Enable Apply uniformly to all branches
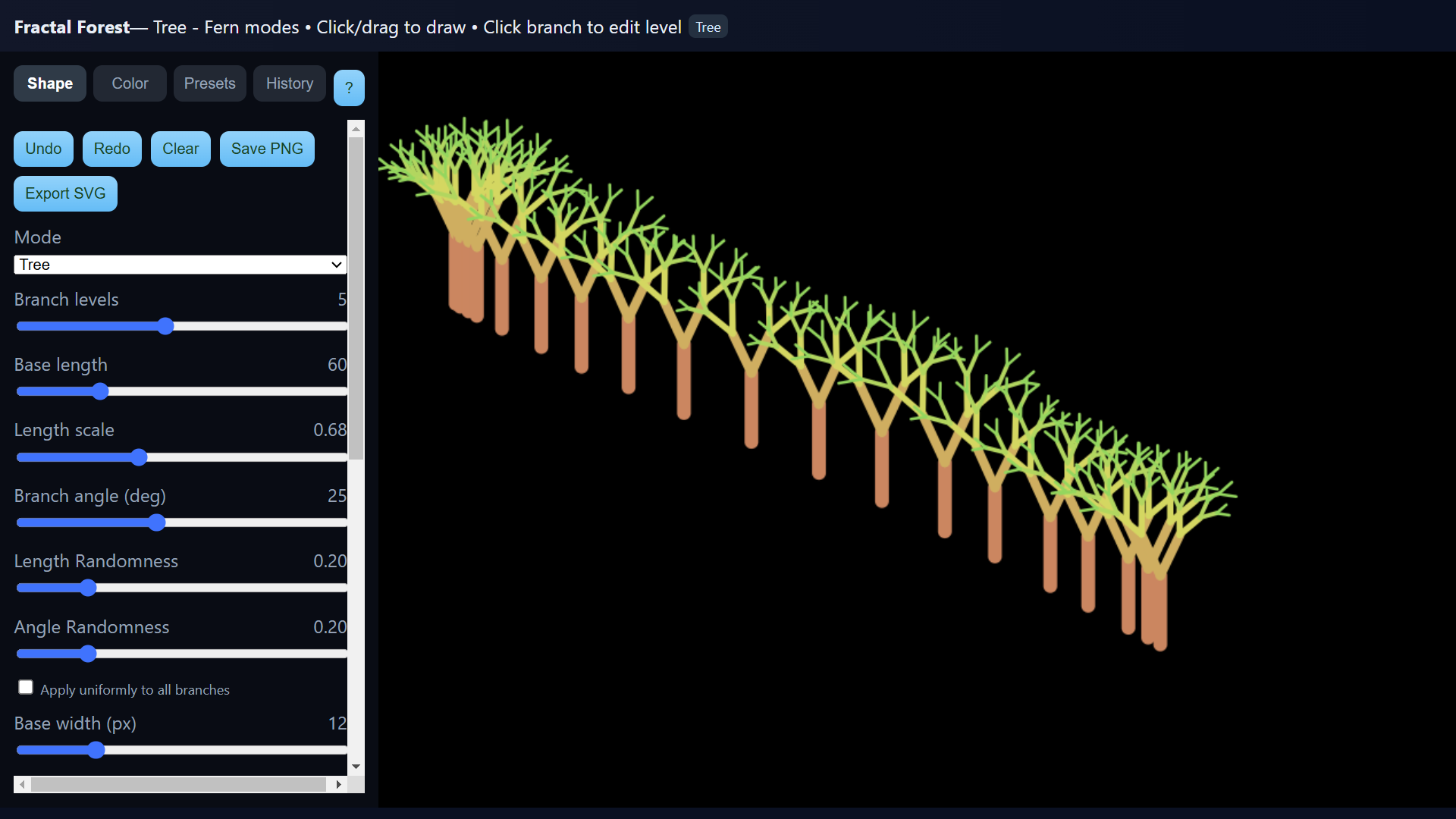Screen dimensions: 1456x819 point(25,686)
